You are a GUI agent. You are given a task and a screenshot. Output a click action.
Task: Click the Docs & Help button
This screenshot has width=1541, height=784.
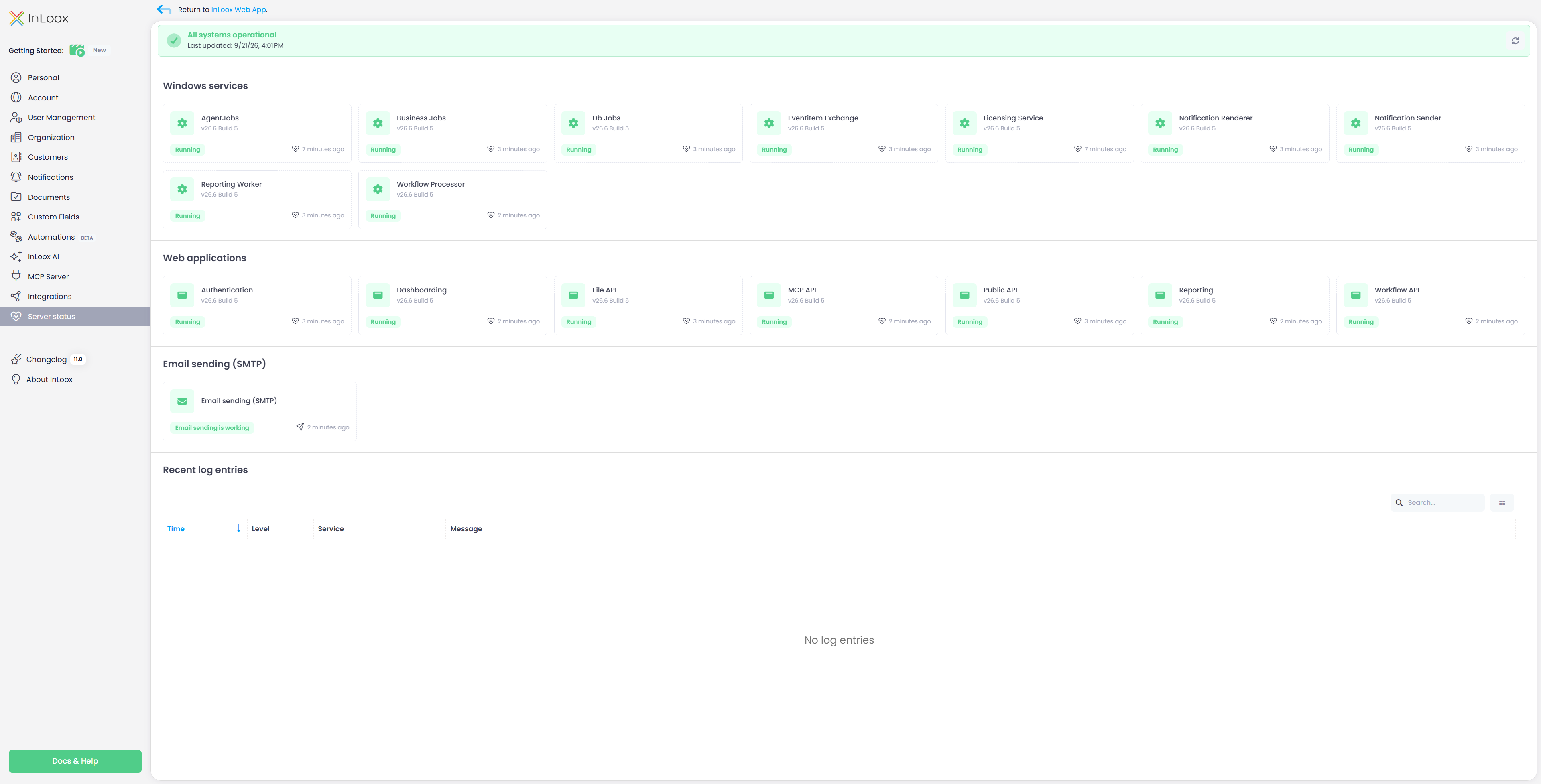75,761
